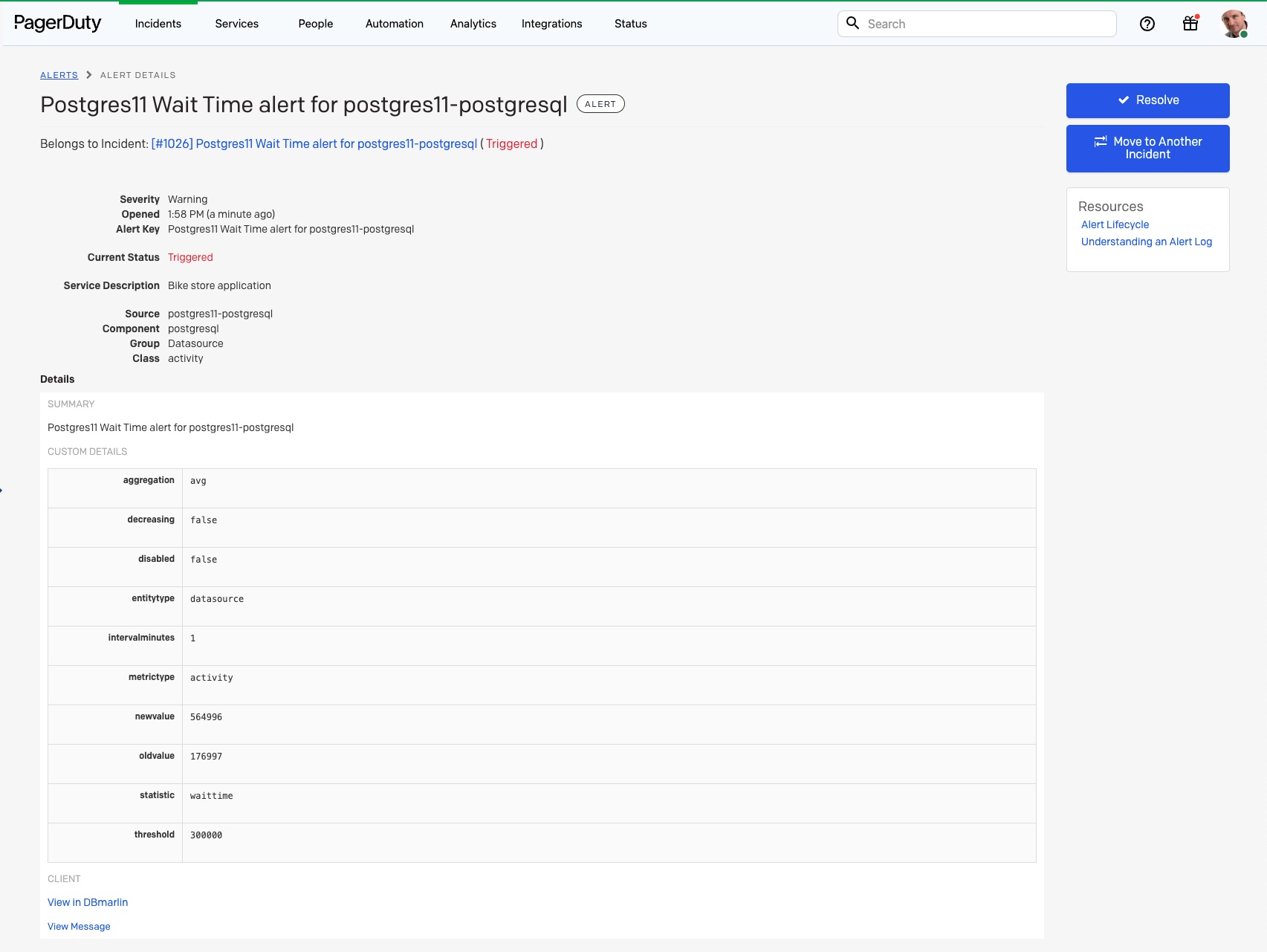
Task: Open the Alert Lifecycle resource link
Action: (x=1115, y=224)
